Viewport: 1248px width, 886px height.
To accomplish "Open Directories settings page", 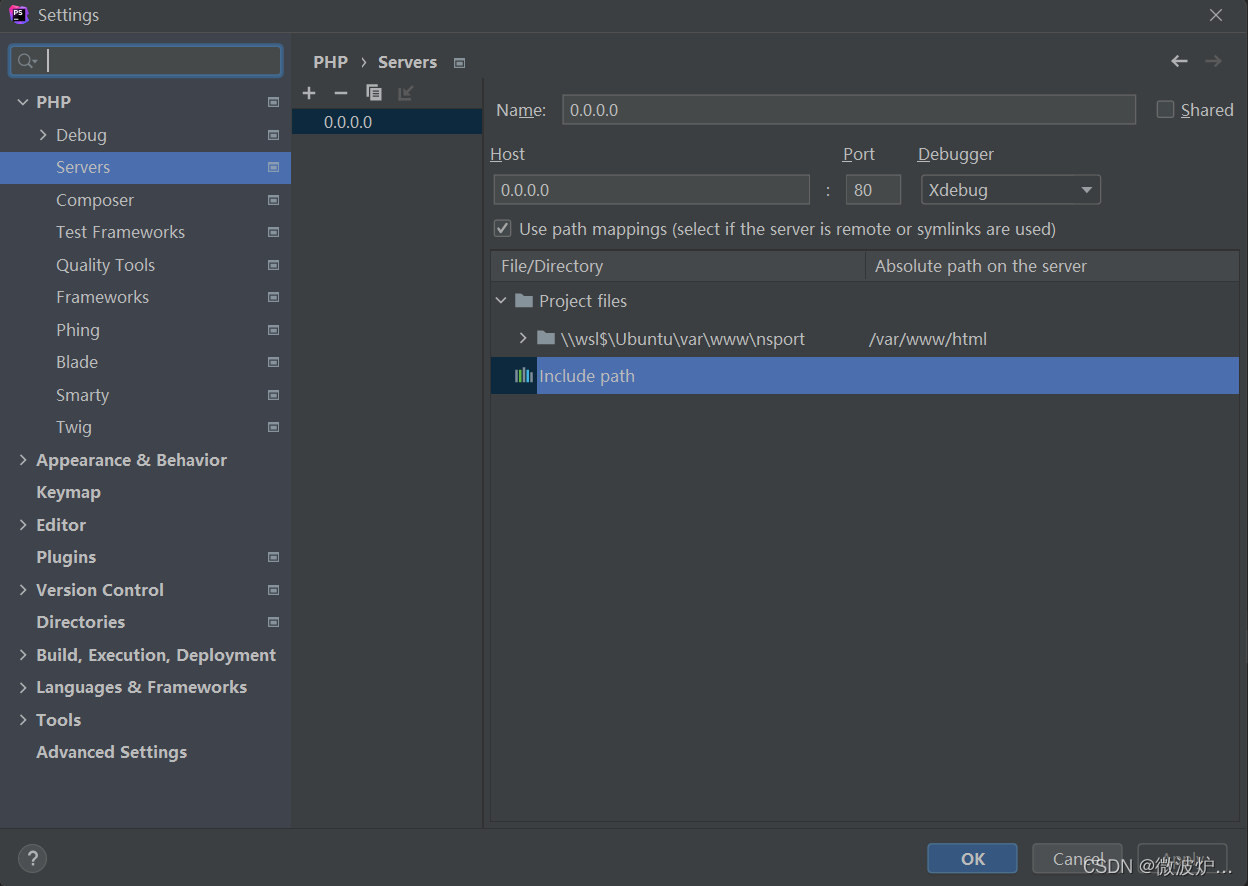I will pyautogui.click(x=80, y=622).
